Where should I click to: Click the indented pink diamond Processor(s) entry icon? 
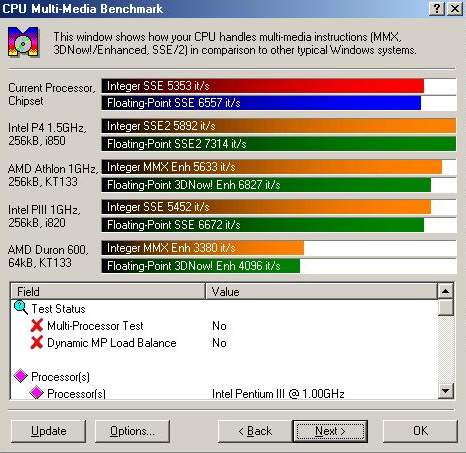point(37,393)
